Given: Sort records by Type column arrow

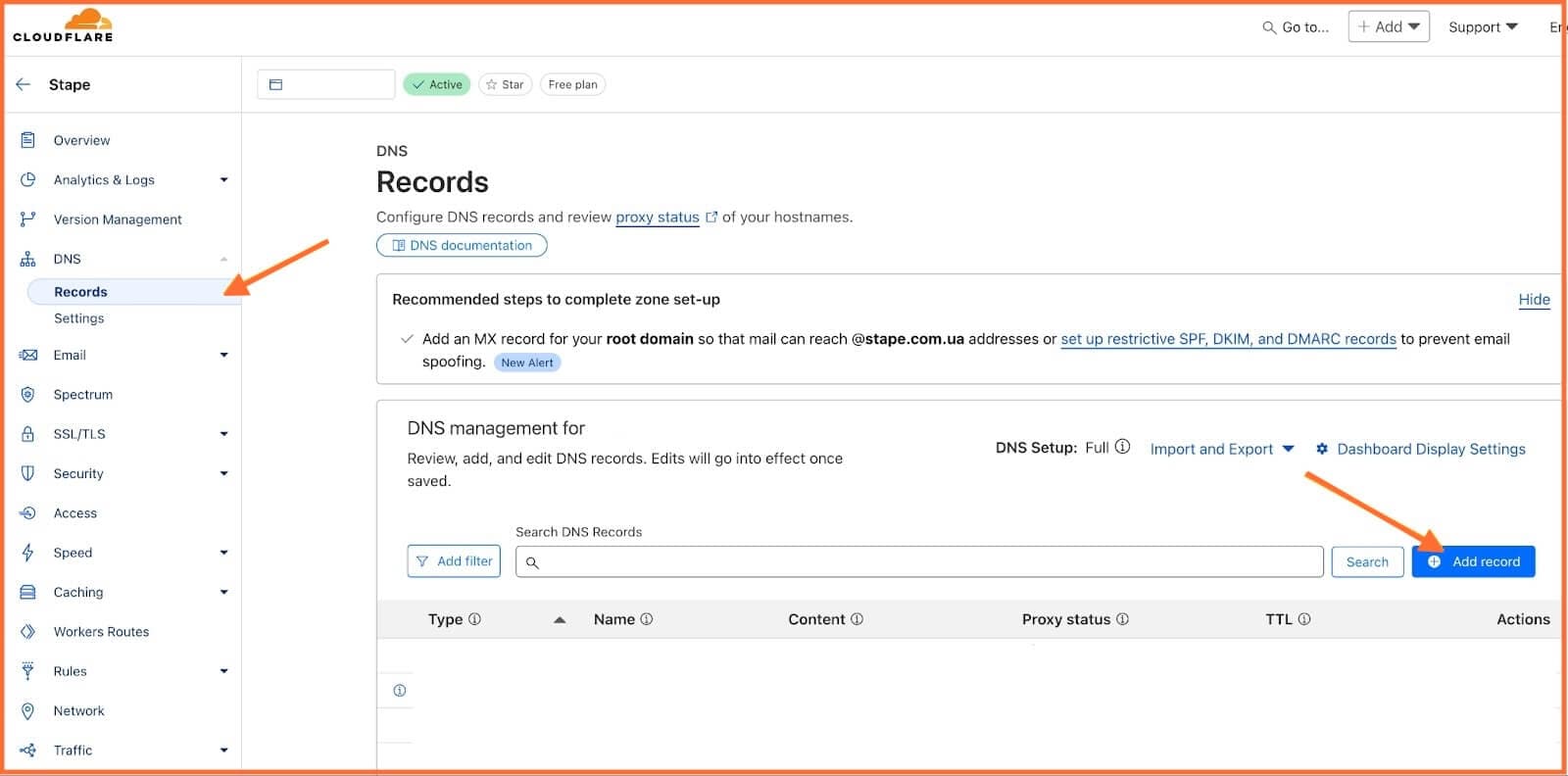Looking at the screenshot, I should click(560, 619).
